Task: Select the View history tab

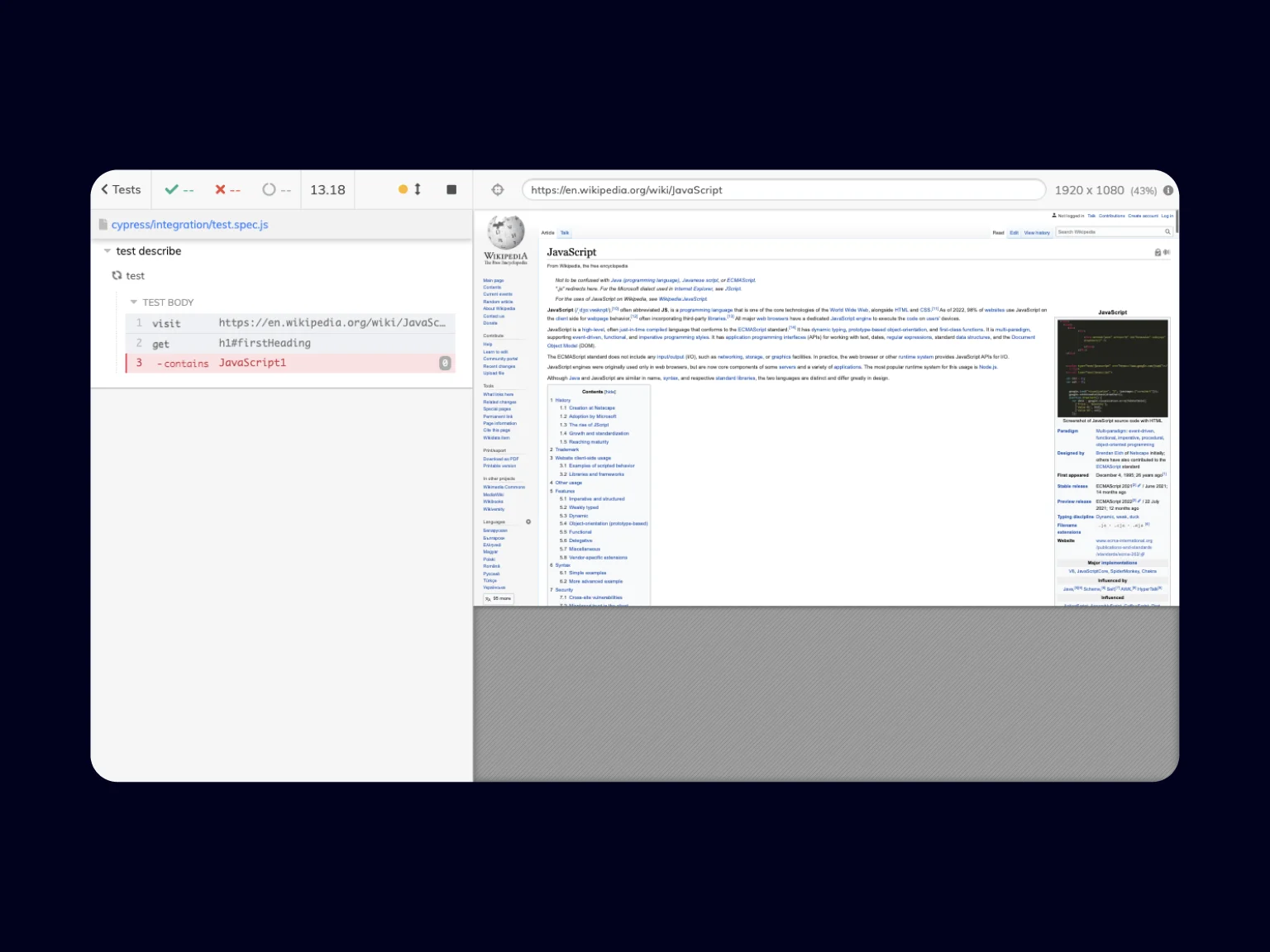Action: [1036, 232]
